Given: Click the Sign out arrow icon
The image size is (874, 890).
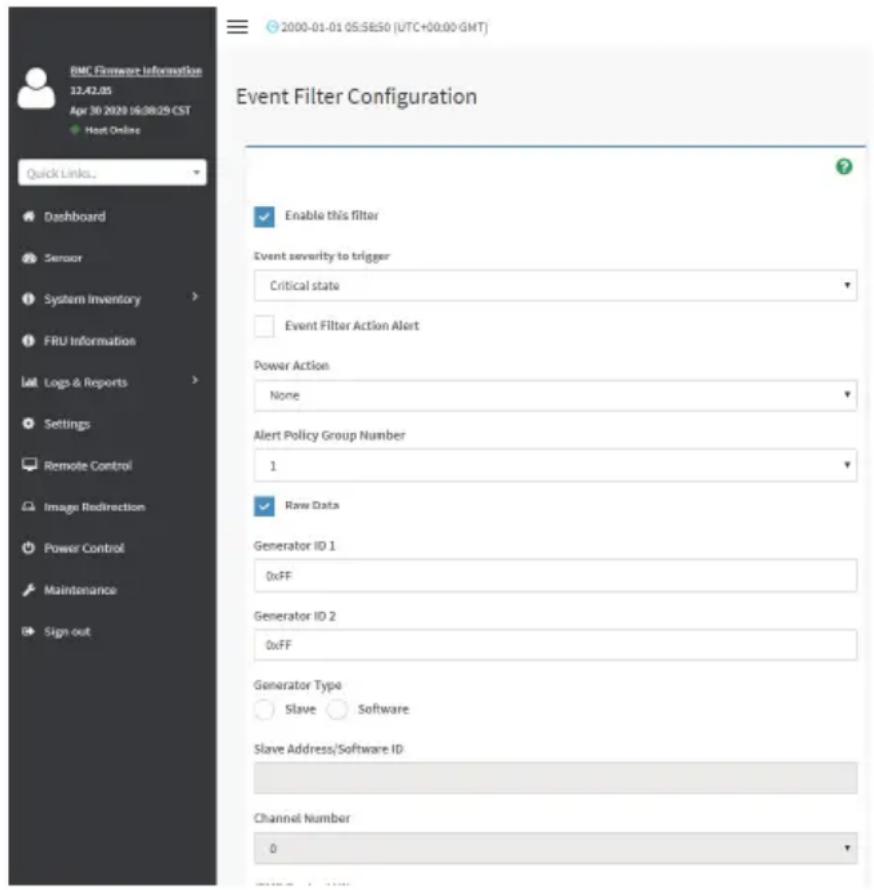Looking at the screenshot, I should click(28, 631).
